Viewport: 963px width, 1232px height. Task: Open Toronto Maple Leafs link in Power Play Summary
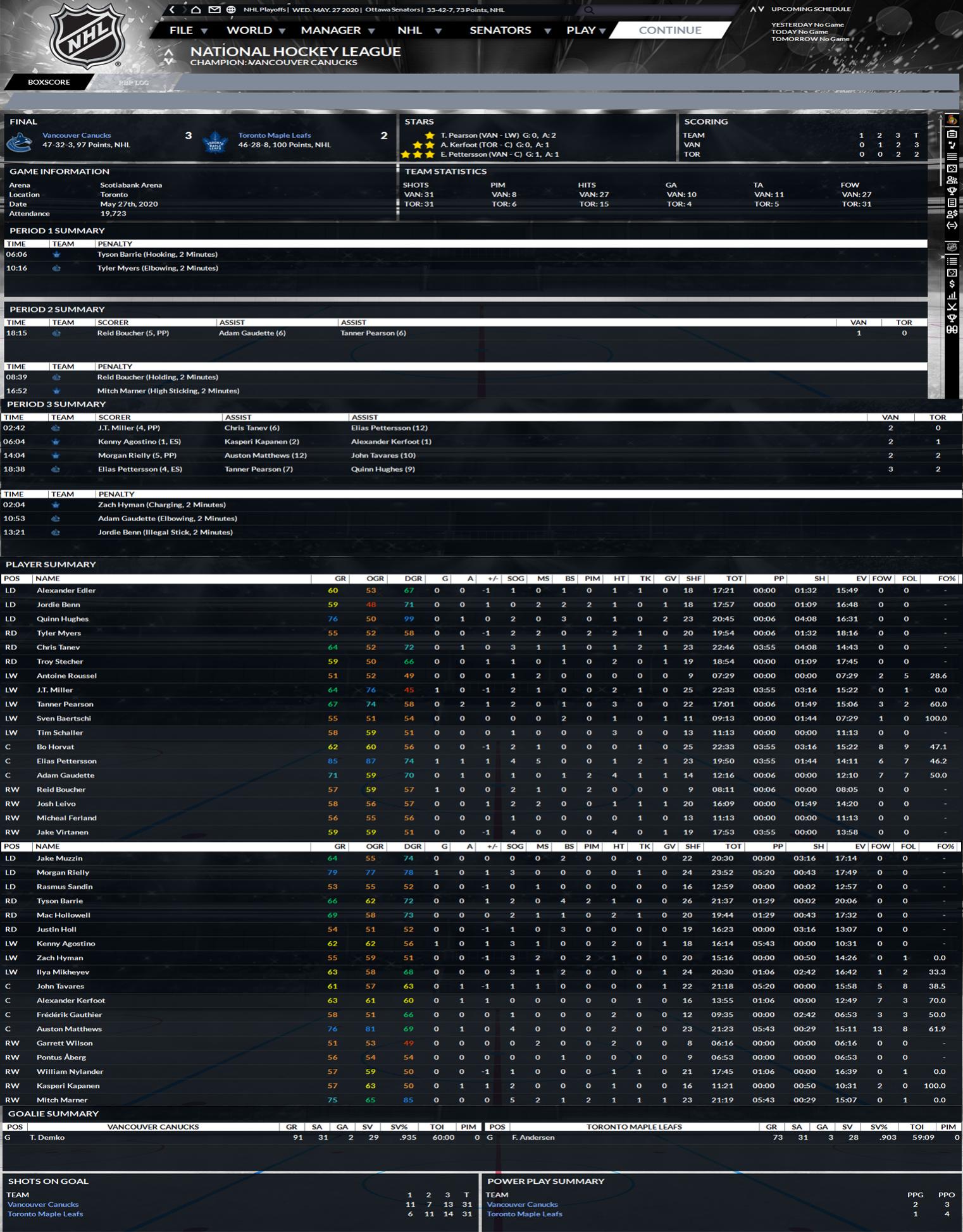point(524,1214)
